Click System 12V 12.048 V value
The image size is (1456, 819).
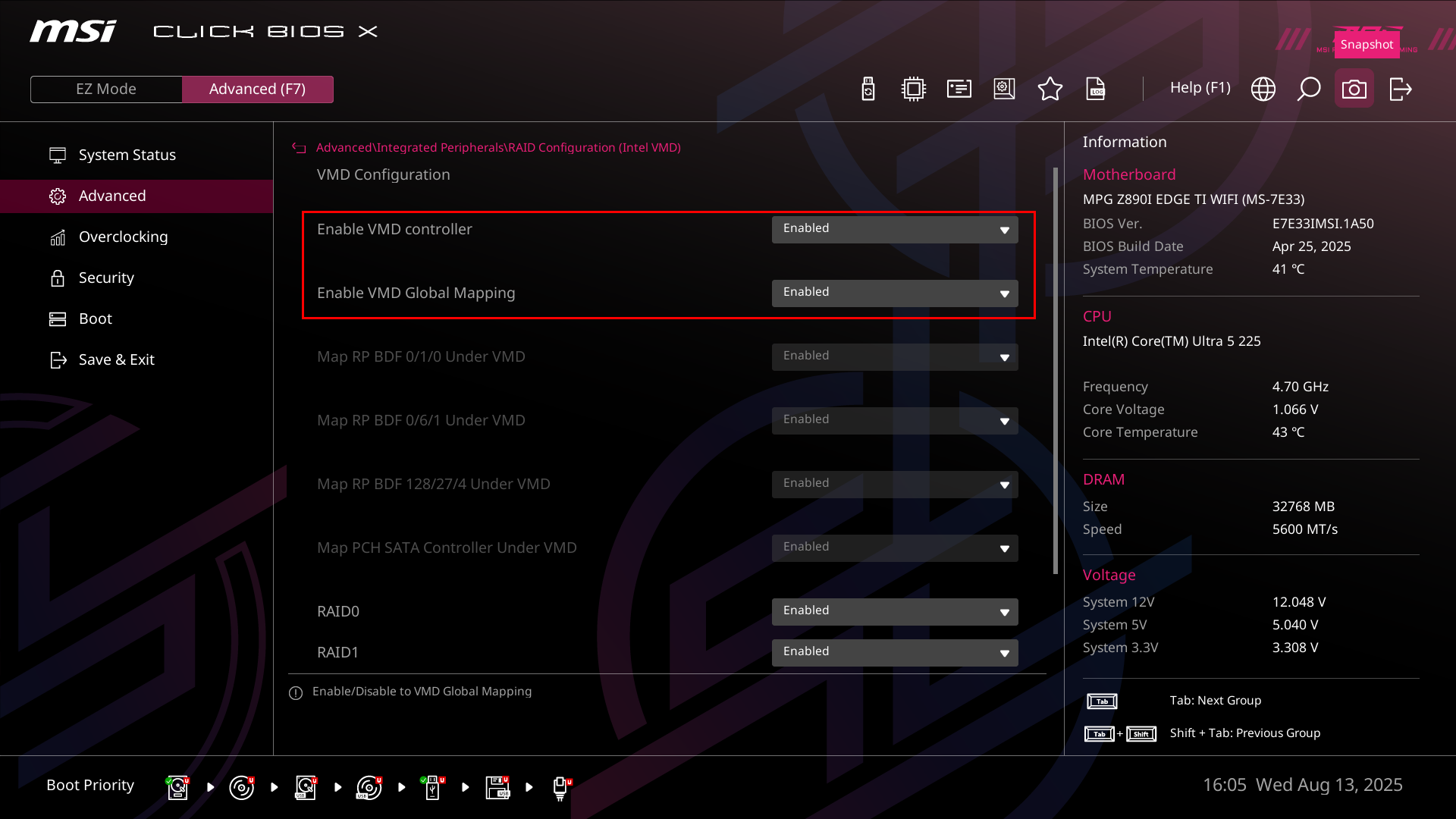pos(1299,602)
